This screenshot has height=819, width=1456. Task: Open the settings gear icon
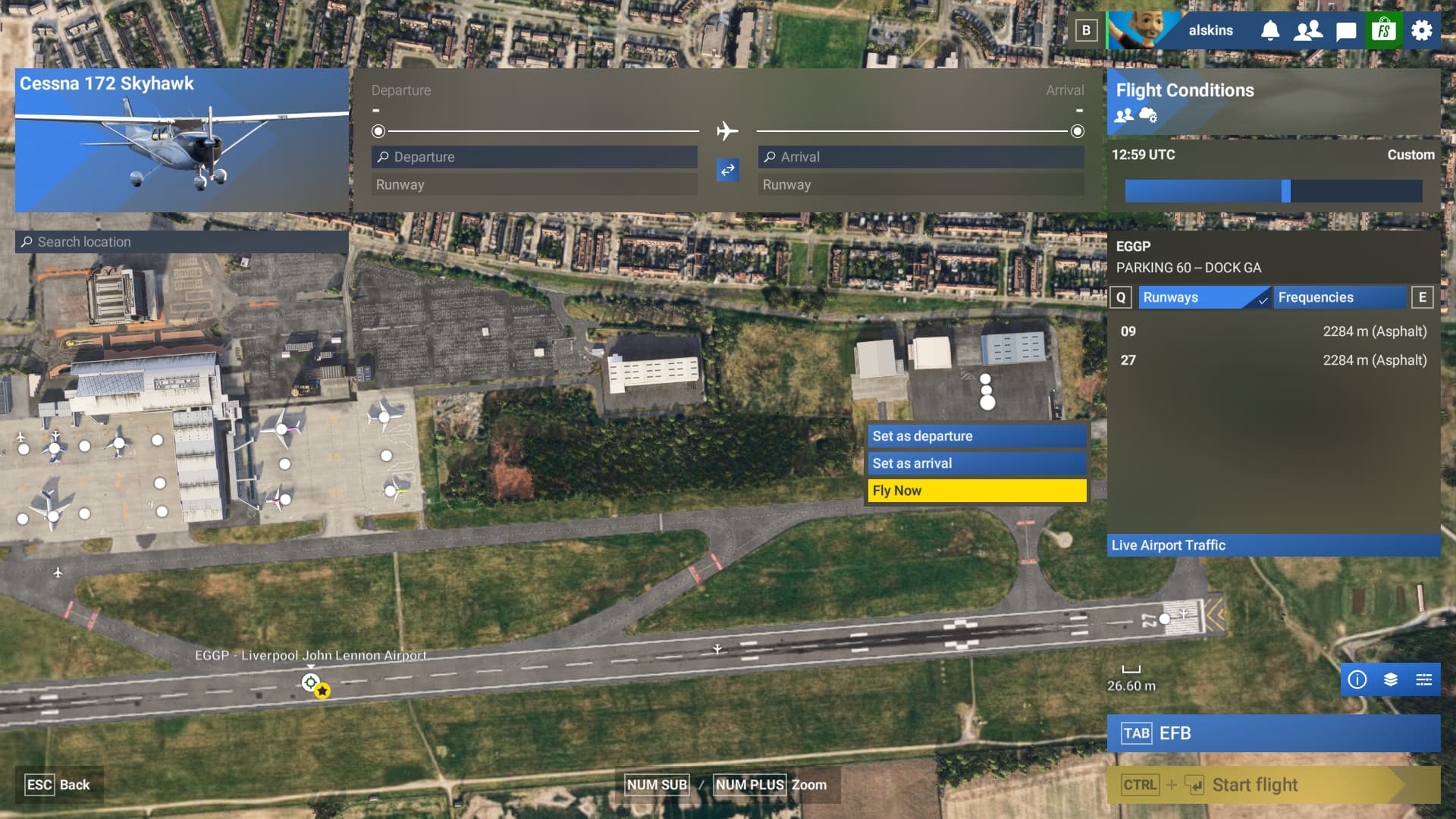pyautogui.click(x=1422, y=30)
